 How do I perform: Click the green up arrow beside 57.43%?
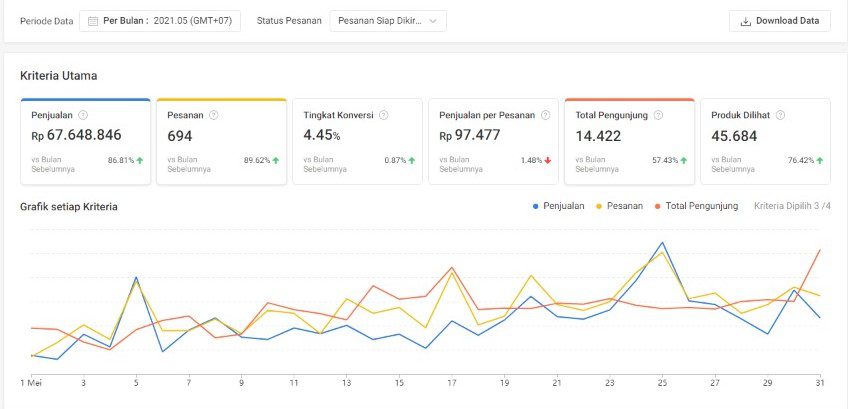[684, 160]
